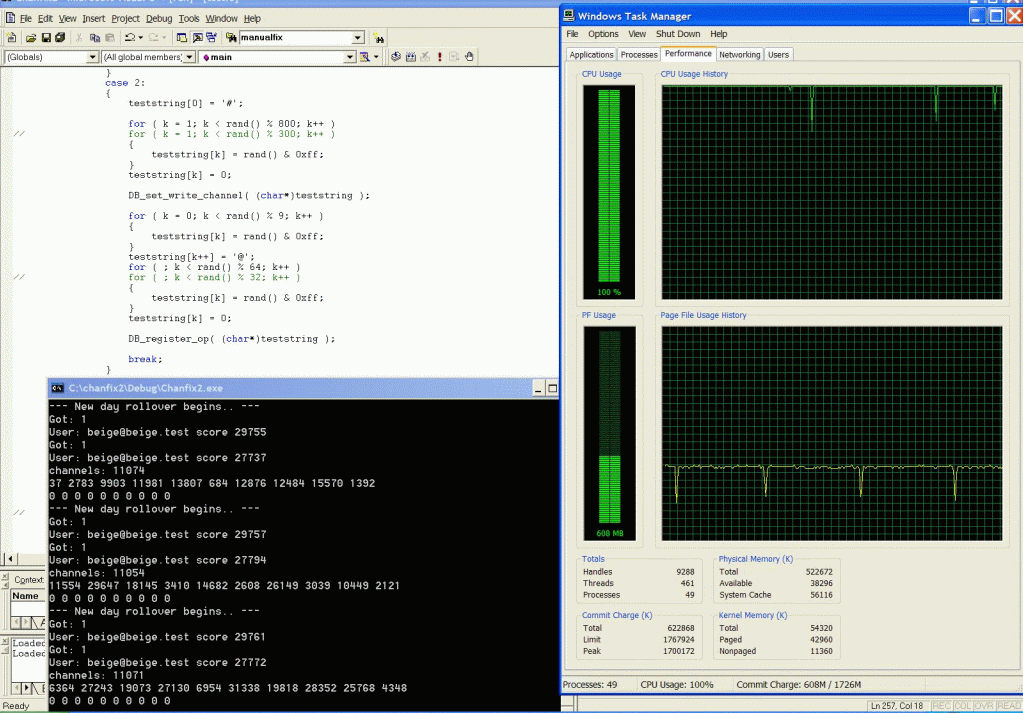Click the Paste clipboard icon
The height and width of the screenshot is (713, 1023).
click(110, 38)
